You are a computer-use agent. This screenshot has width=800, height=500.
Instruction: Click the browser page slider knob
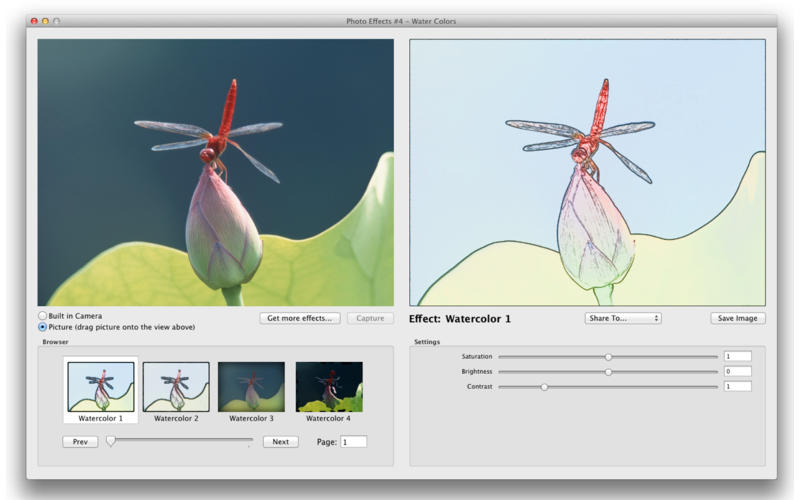click(x=111, y=441)
